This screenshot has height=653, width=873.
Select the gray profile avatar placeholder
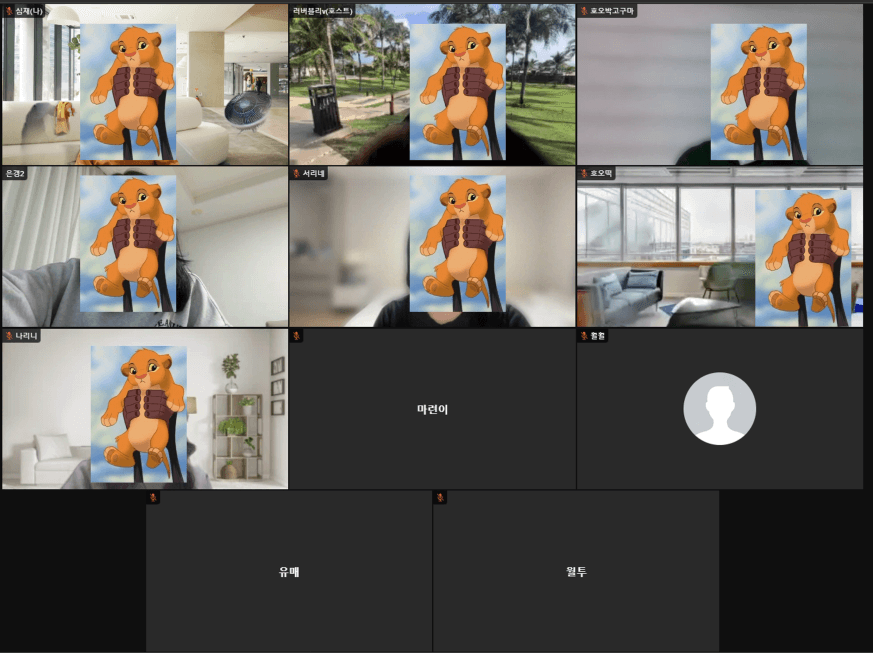pos(719,409)
